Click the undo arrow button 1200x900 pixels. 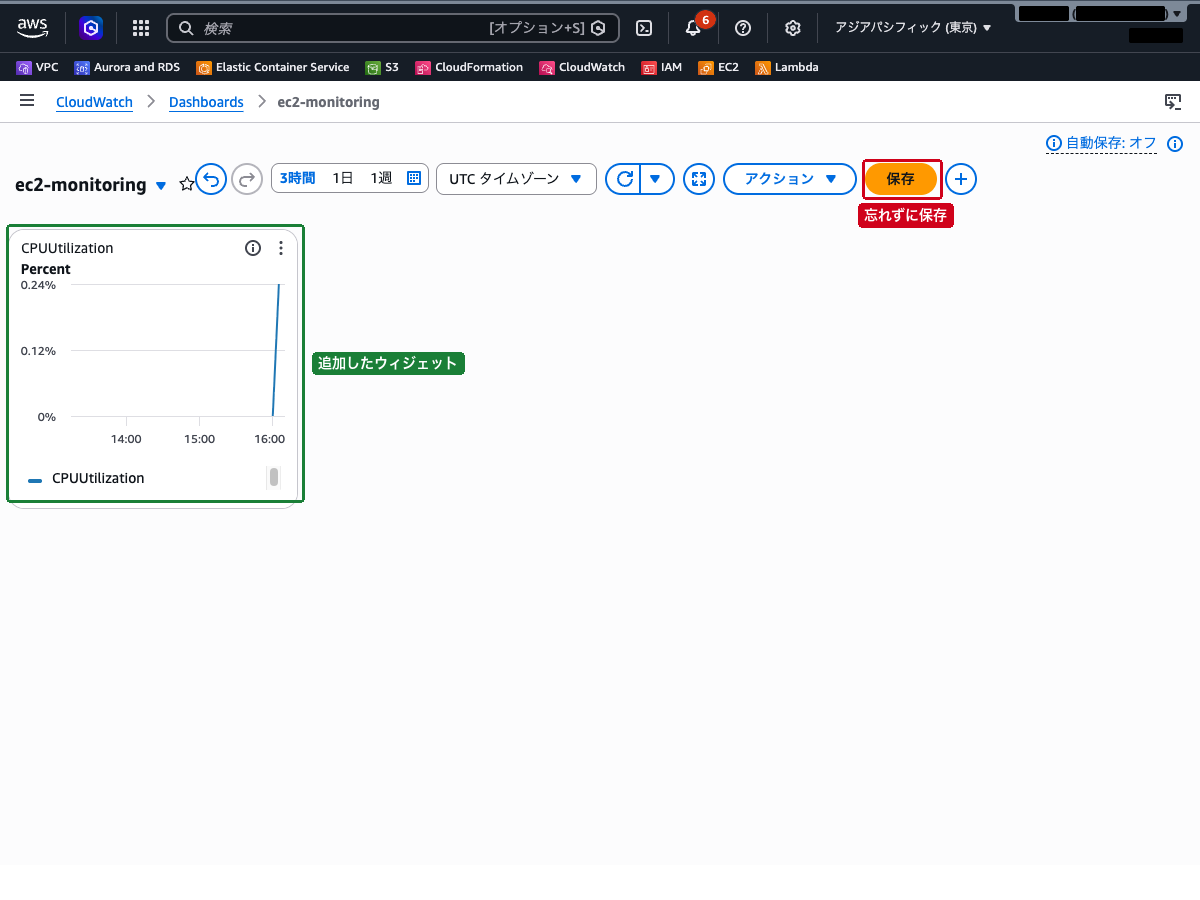click(x=211, y=179)
